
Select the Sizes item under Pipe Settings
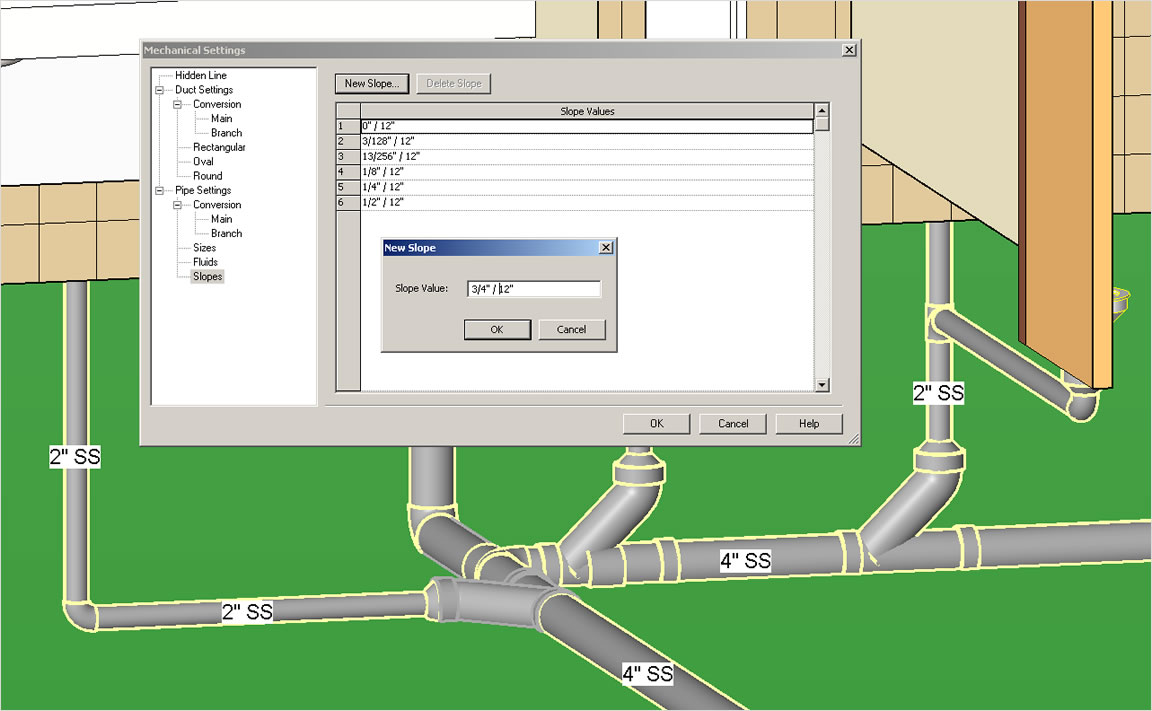click(x=204, y=248)
